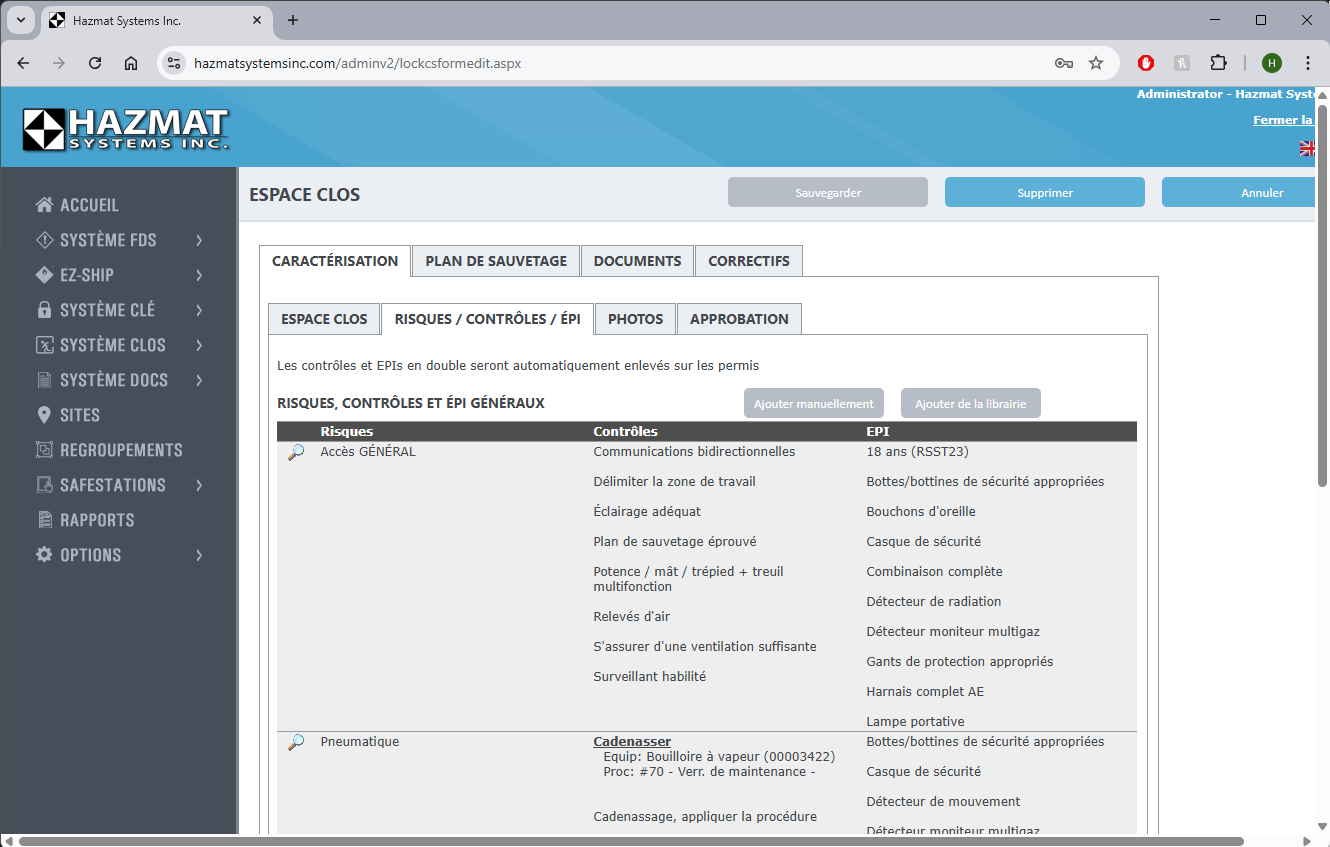
Task: Open the underlined Cadenasser link
Action: pyautogui.click(x=632, y=742)
